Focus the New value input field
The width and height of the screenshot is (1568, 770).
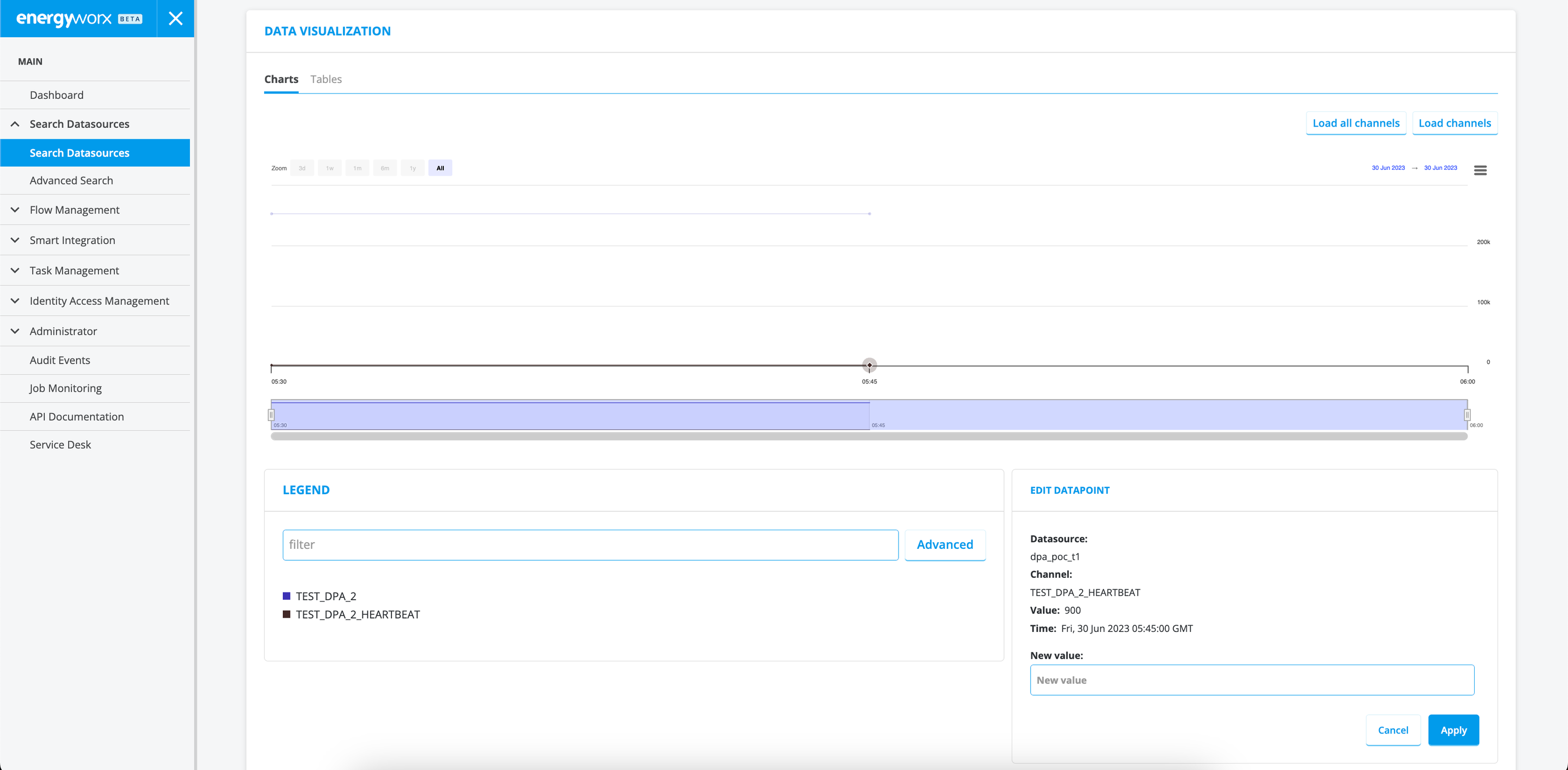click(x=1251, y=680)
